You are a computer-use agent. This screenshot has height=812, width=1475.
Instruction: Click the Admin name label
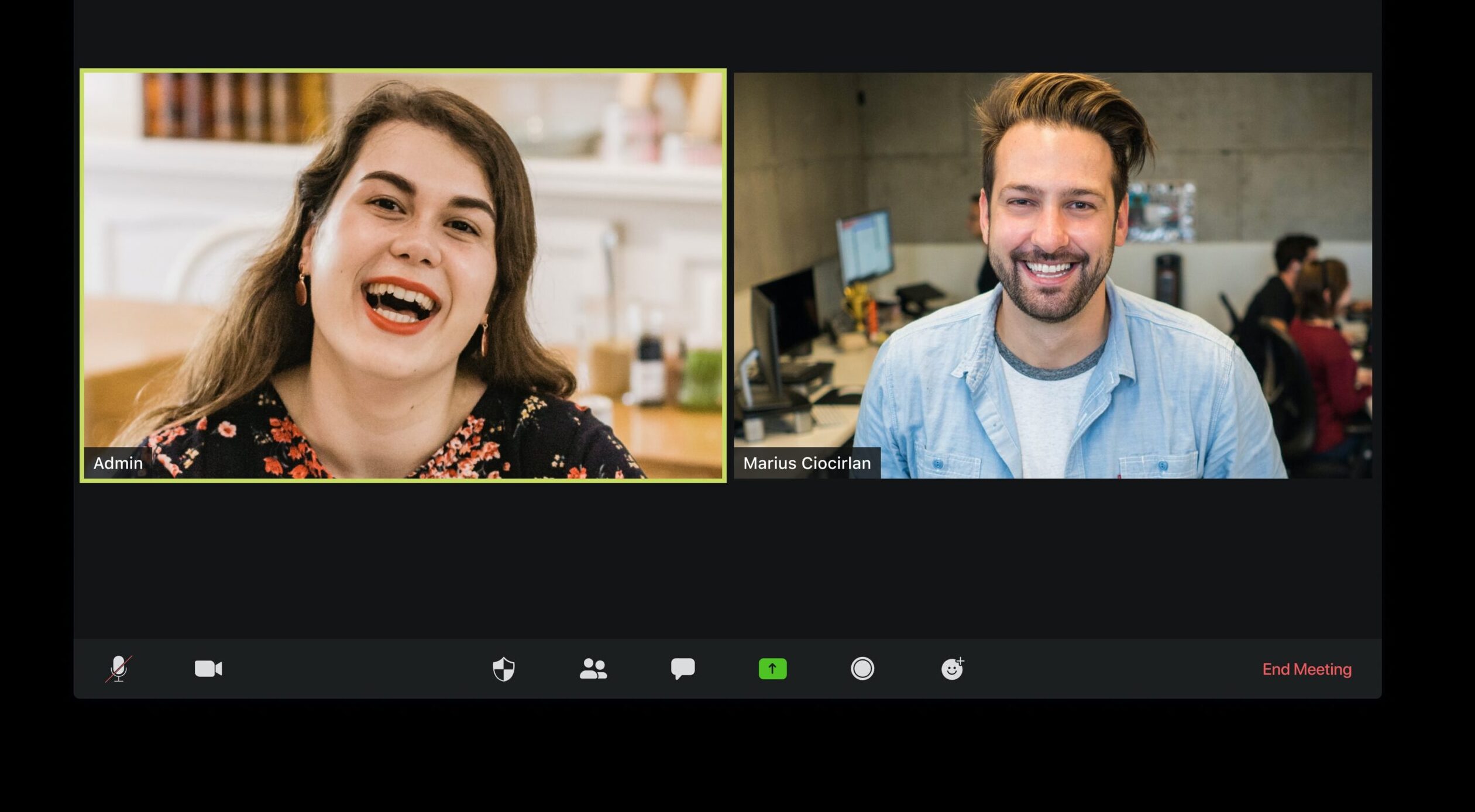(118, 463)
